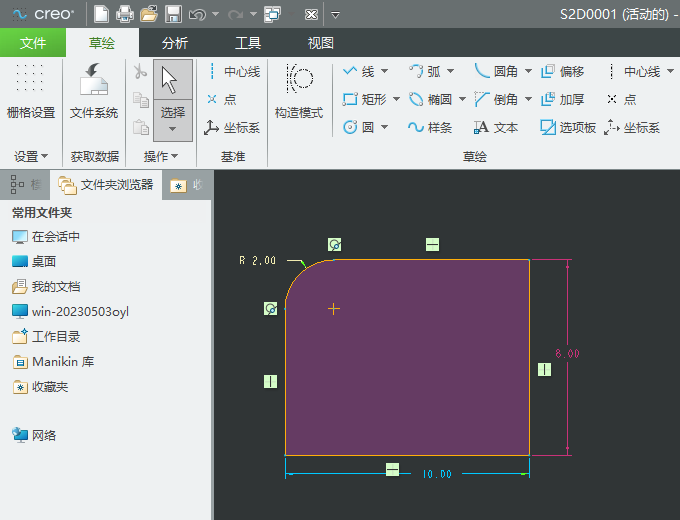Open Working Directory (工作目录) folder
Image resolution: width=680 pixels, height=520 pixels.
point(55,337)
